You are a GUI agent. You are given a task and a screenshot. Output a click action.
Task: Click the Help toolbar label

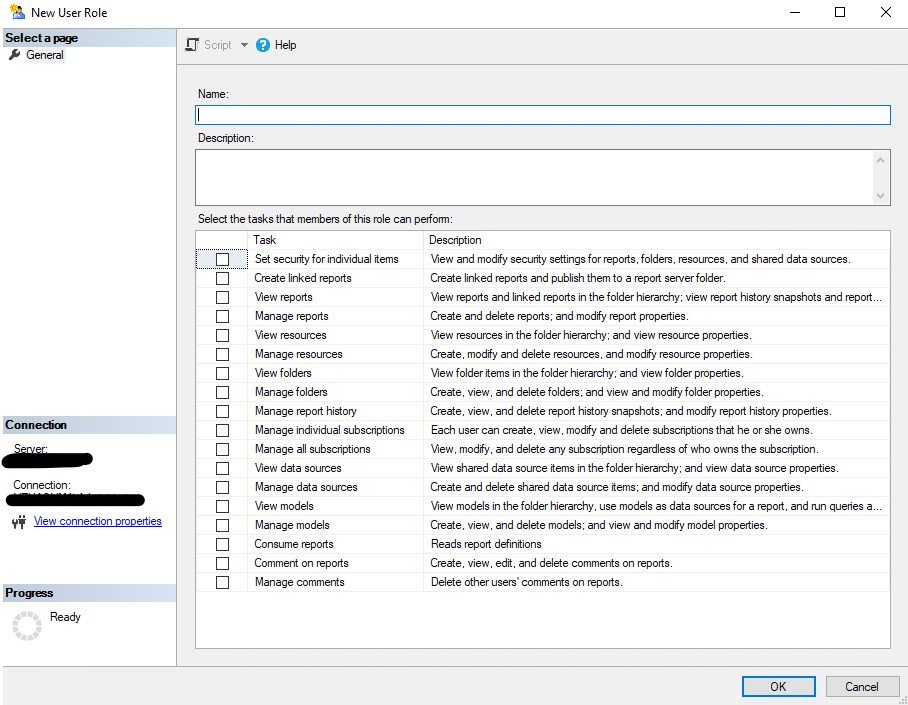[285, 45]
